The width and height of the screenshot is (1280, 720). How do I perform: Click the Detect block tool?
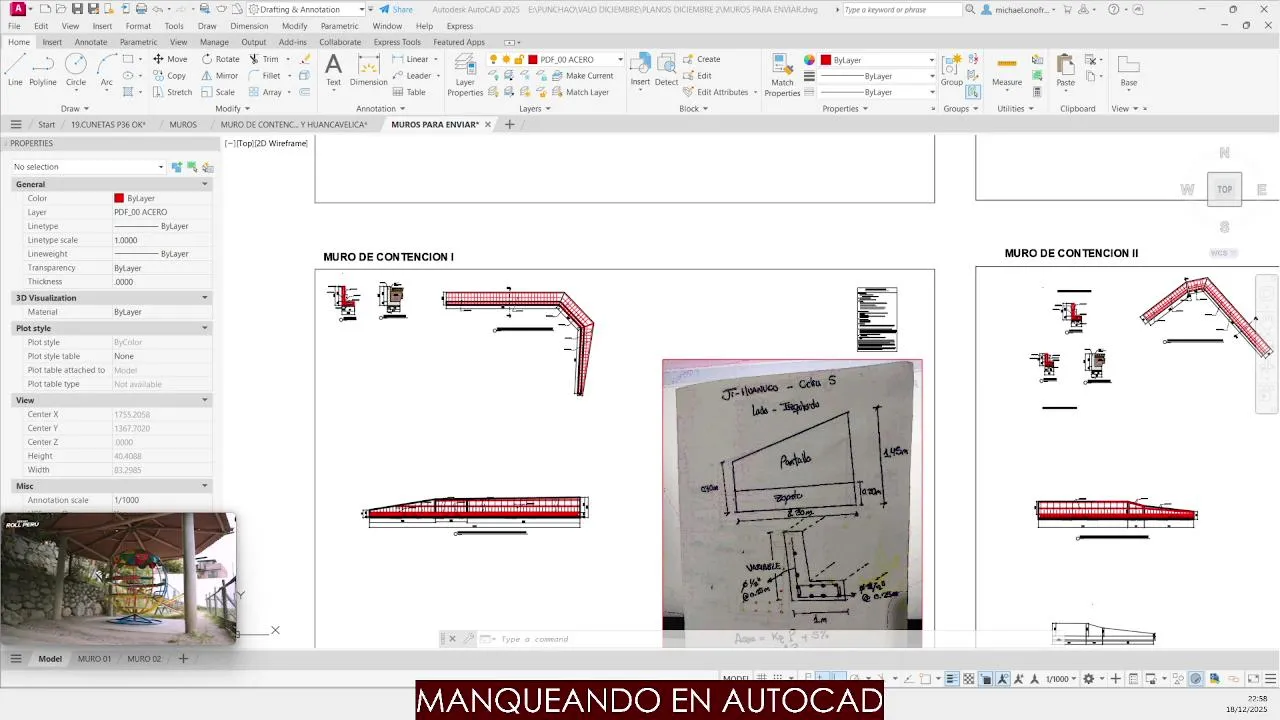tap(666, 70)
